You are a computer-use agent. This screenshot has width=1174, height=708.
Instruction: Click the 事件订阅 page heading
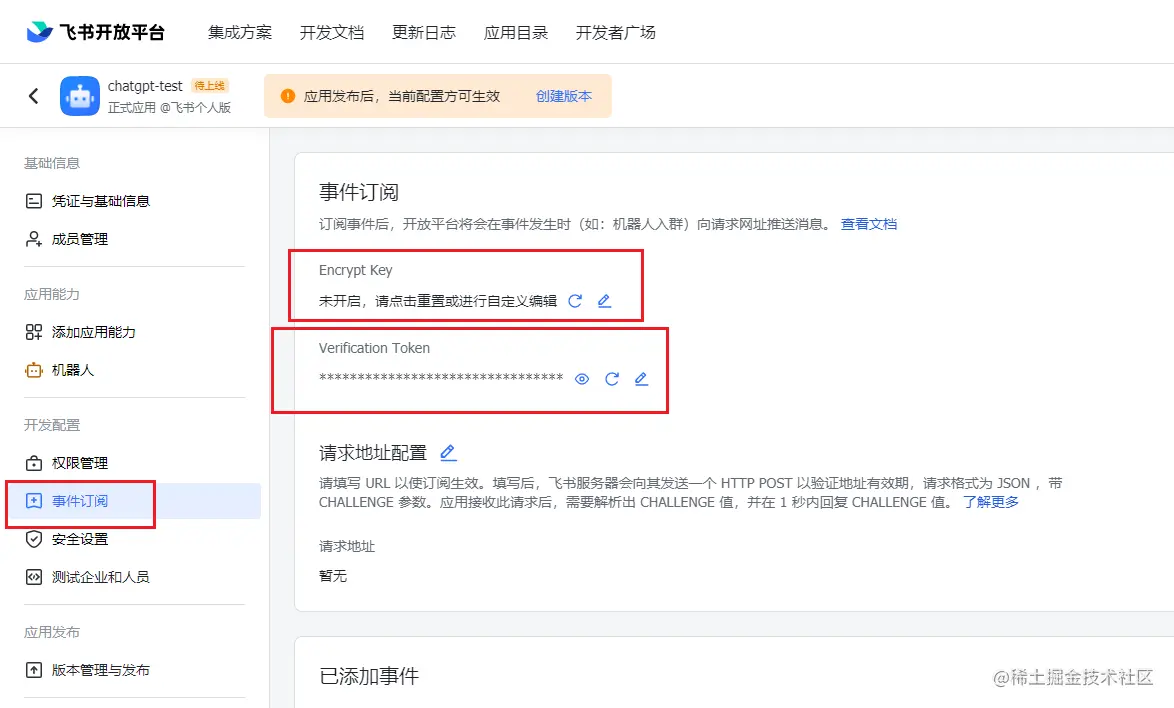359,192
